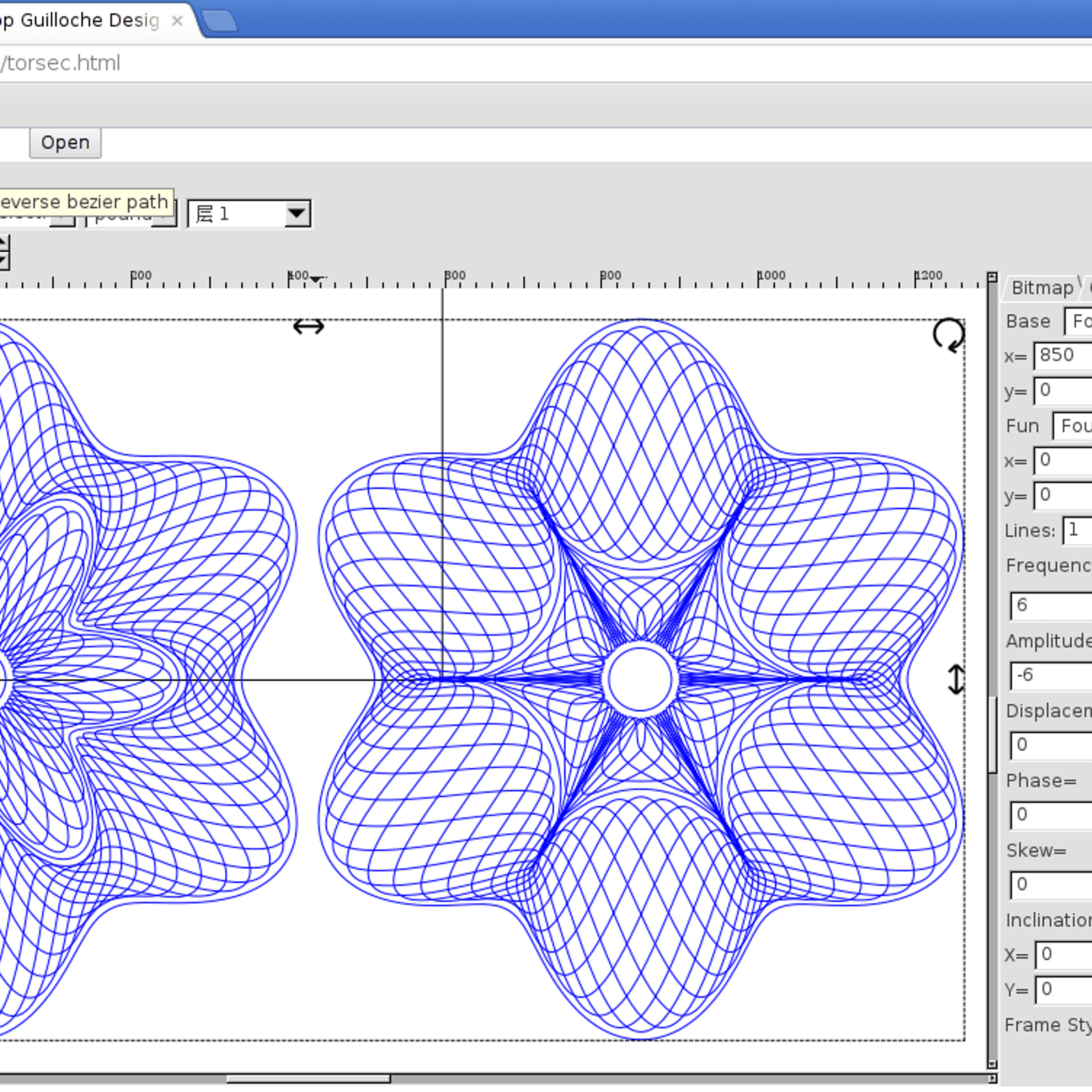
Task: Click the Skew input field
Action: pos(1051,885)
